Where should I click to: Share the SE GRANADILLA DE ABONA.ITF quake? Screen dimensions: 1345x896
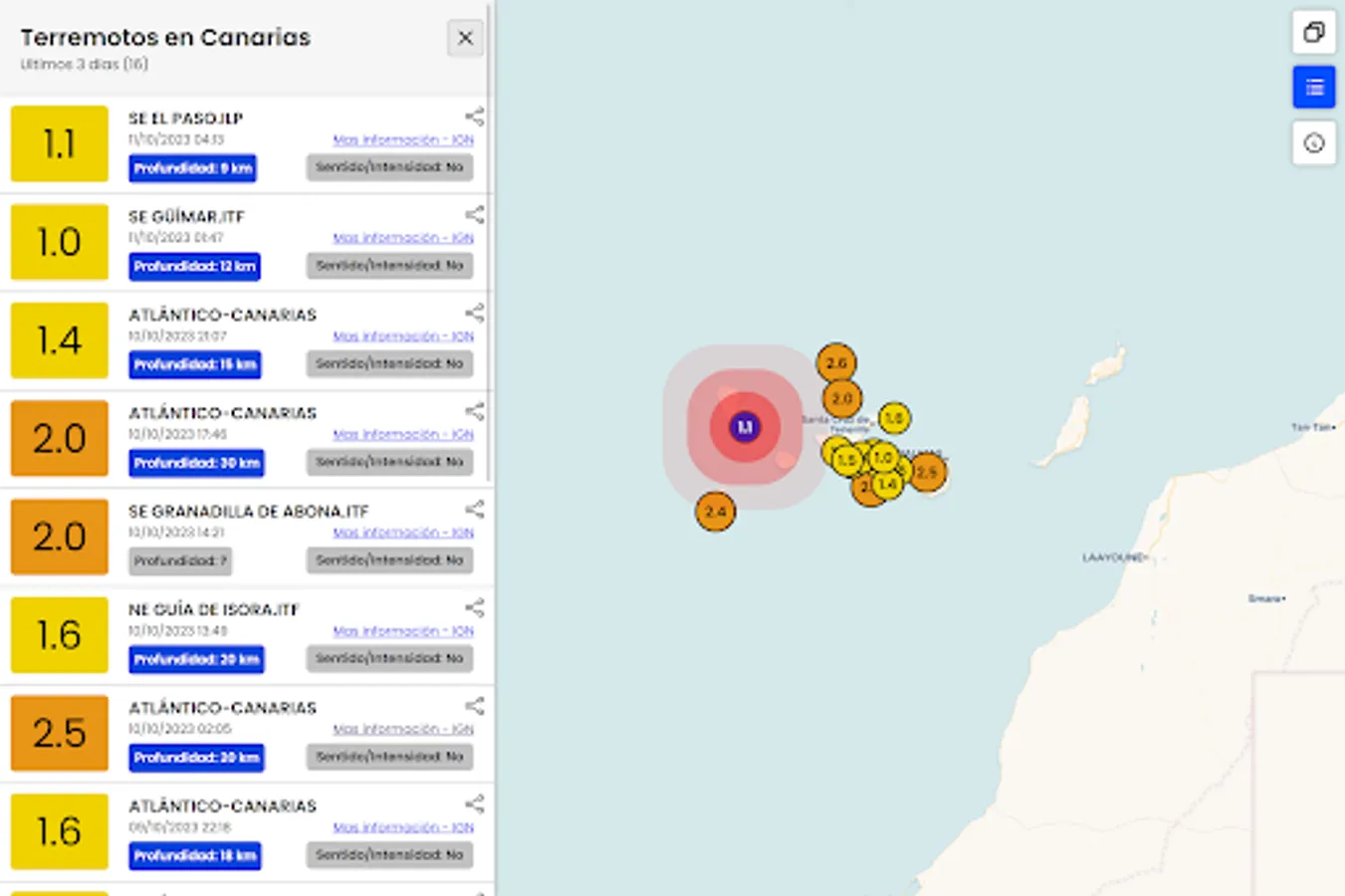pyautogui.click(x=474, y=509)
